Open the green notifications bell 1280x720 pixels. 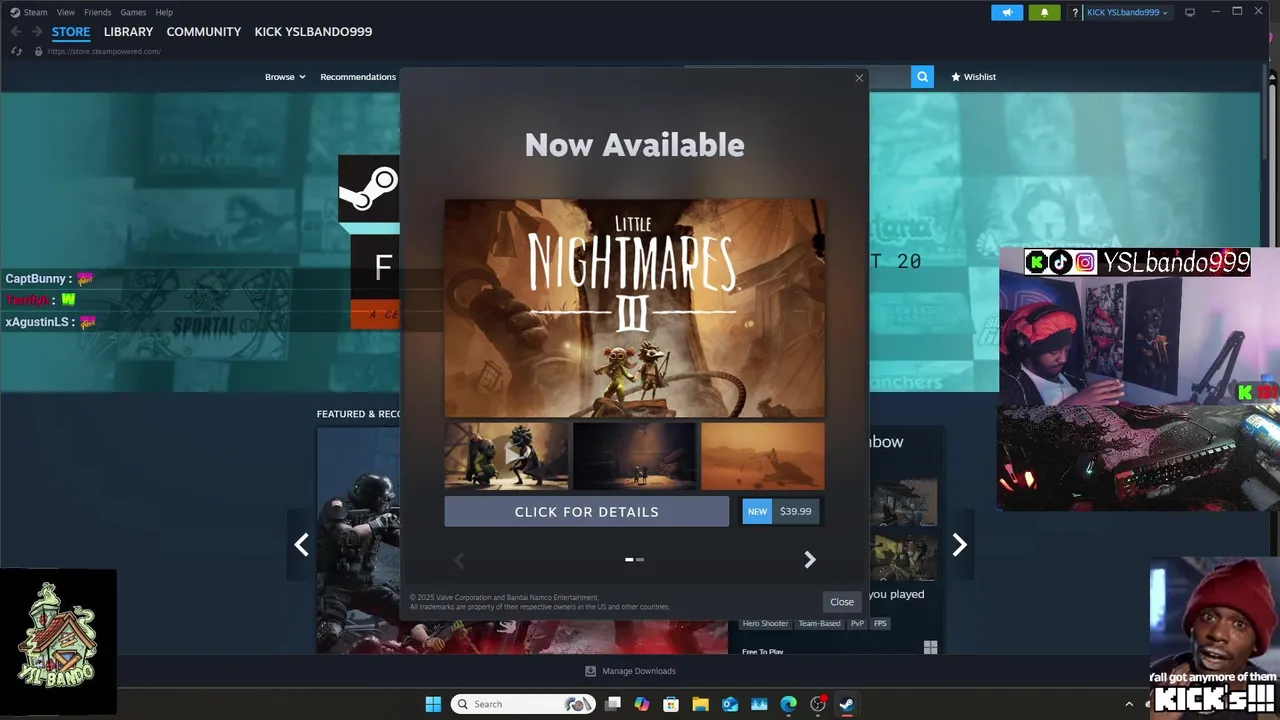click(x=1044, y=12)
